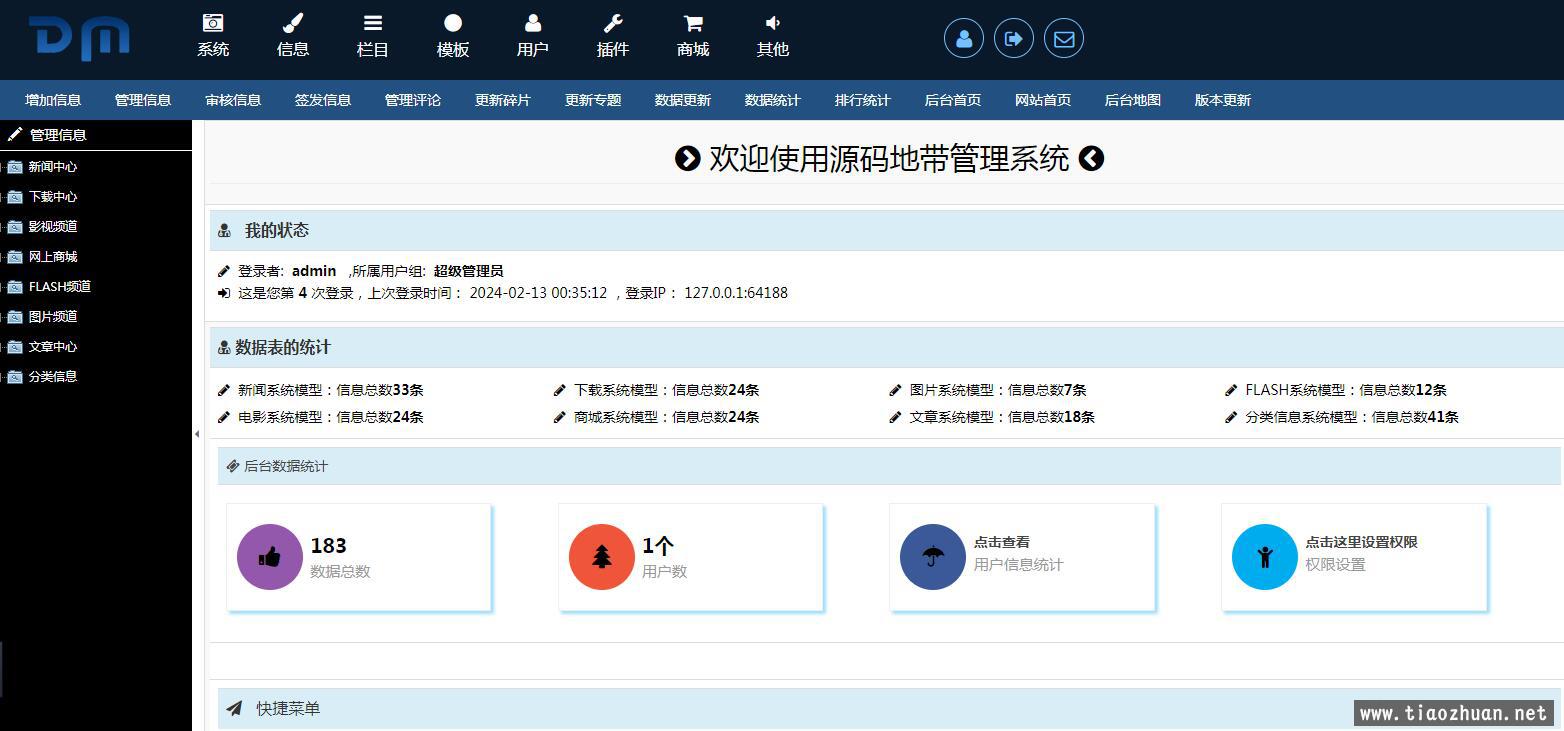
Task: Collapse the sidebar with the small arrow handle
Action: [x=197, y=434]
